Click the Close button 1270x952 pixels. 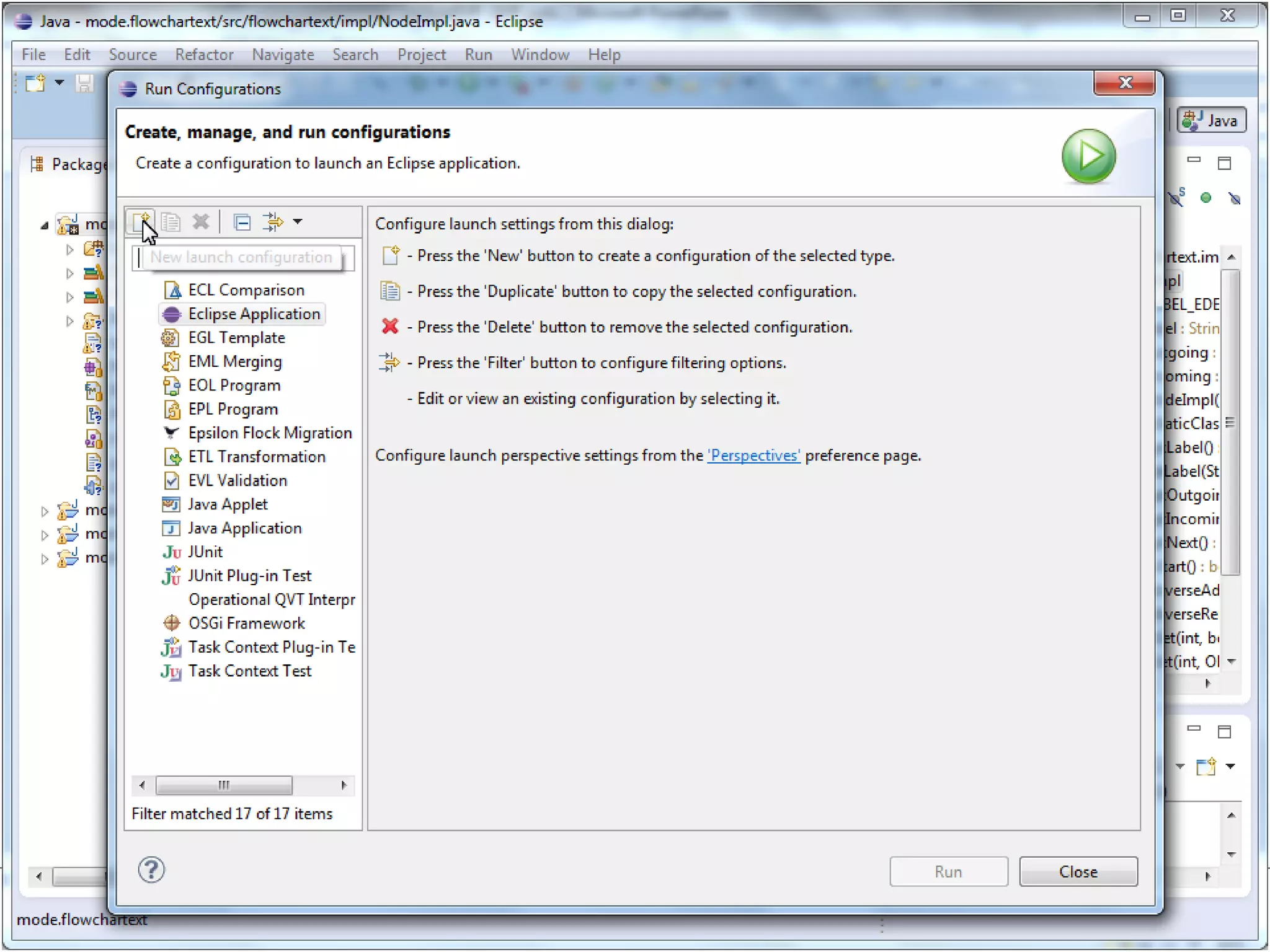1078,871
